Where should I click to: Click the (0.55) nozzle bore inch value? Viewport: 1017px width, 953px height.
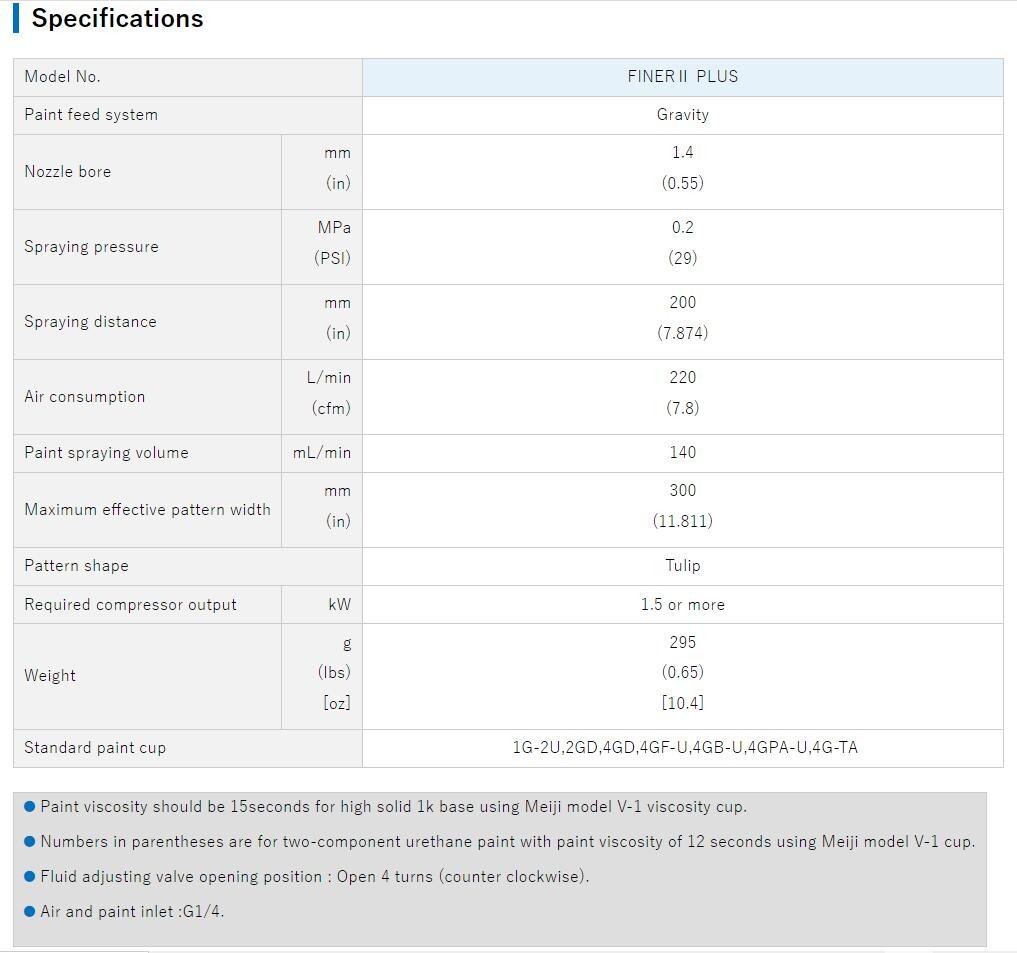tap(682, 183)
